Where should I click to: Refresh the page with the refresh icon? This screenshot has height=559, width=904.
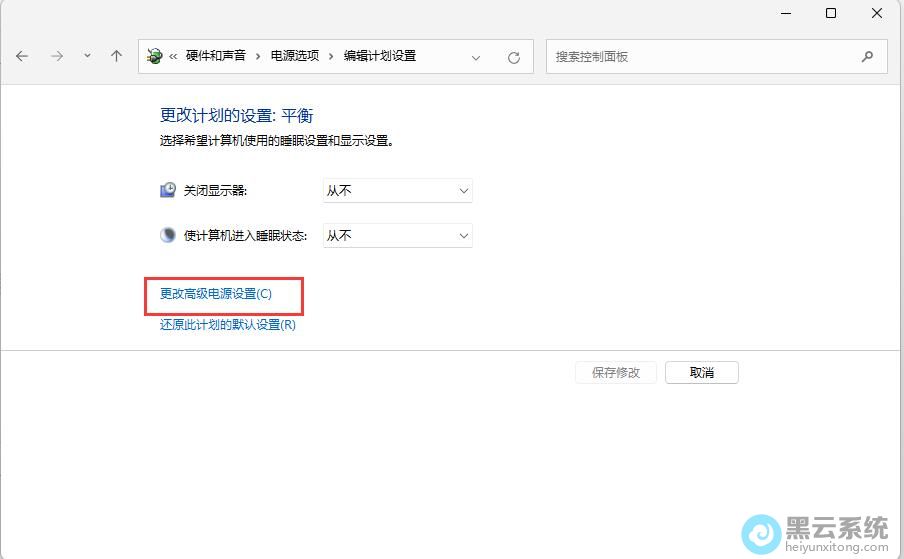pyautogui.click(x=514, y=57)
